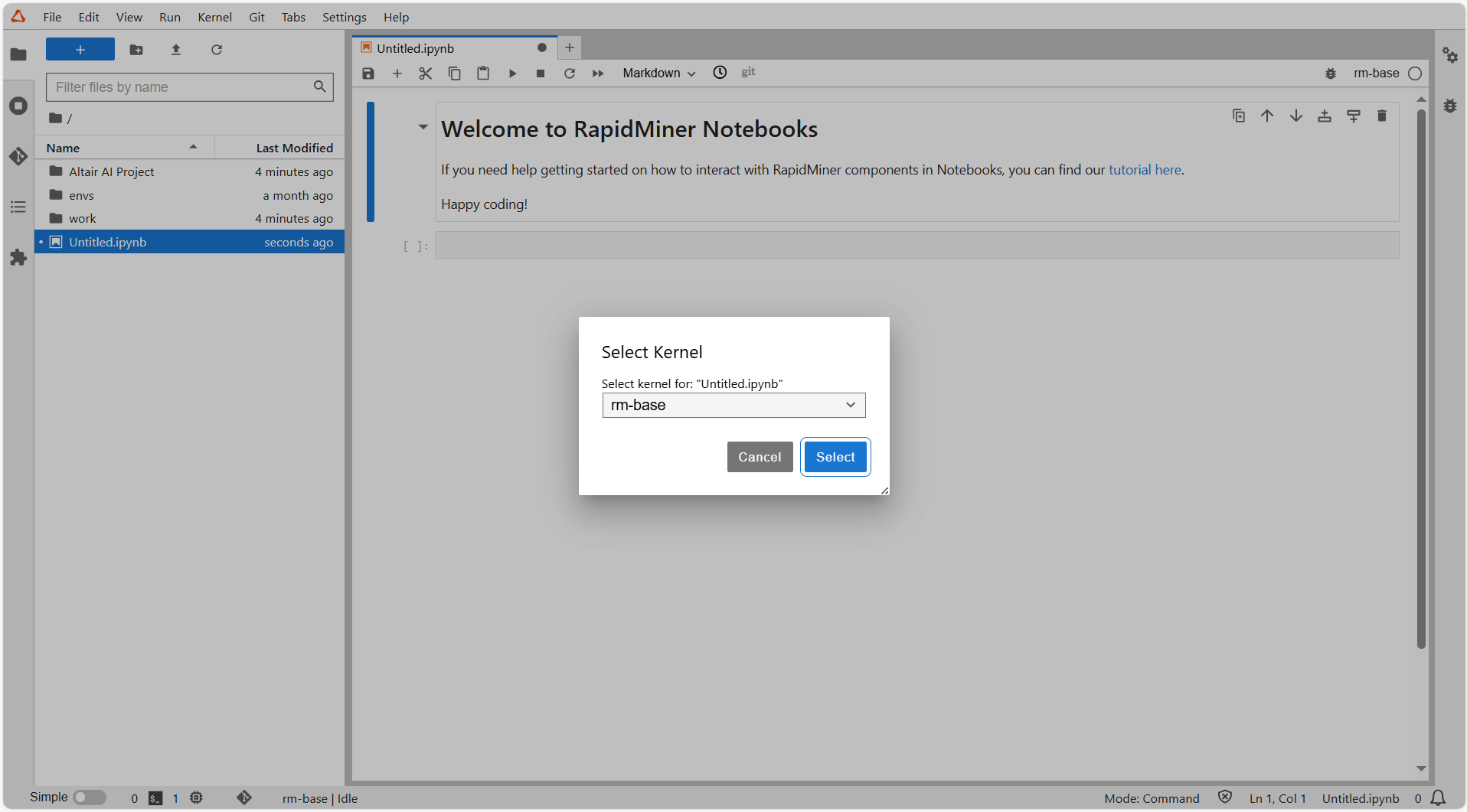This screenshot has width=1467, height=812.
Task: Open the Tabs menu
Action: pyautogui.click(x=293, y=17)
